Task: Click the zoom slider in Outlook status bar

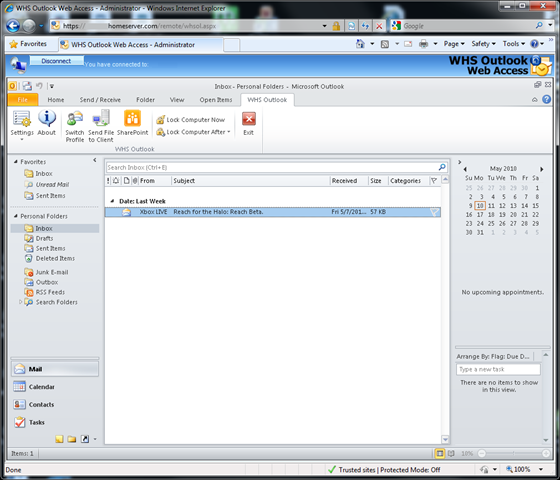Action: pyautogui.click(x=514, y=454)
